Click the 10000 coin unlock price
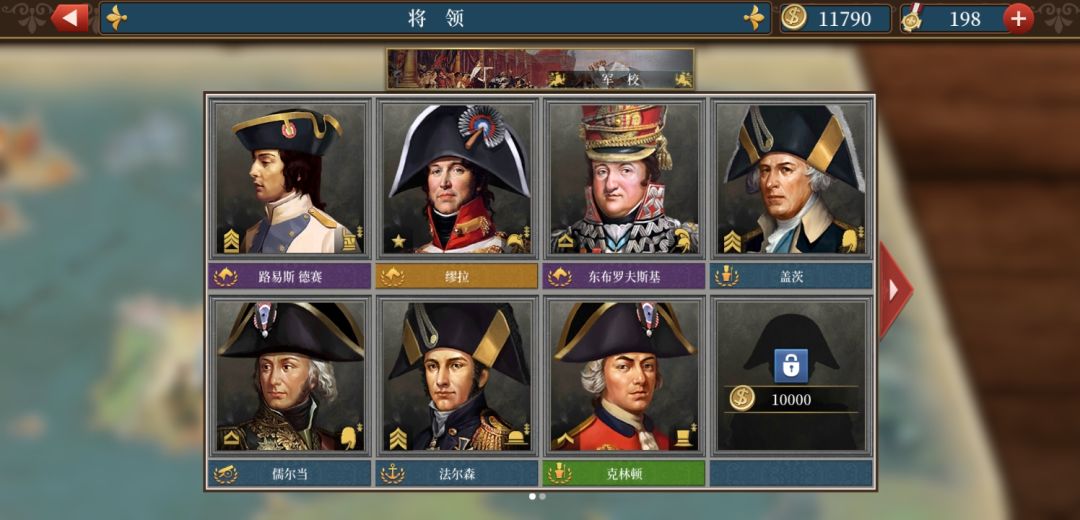Viewport: 1080px width, 520px height. coord(791,399)
